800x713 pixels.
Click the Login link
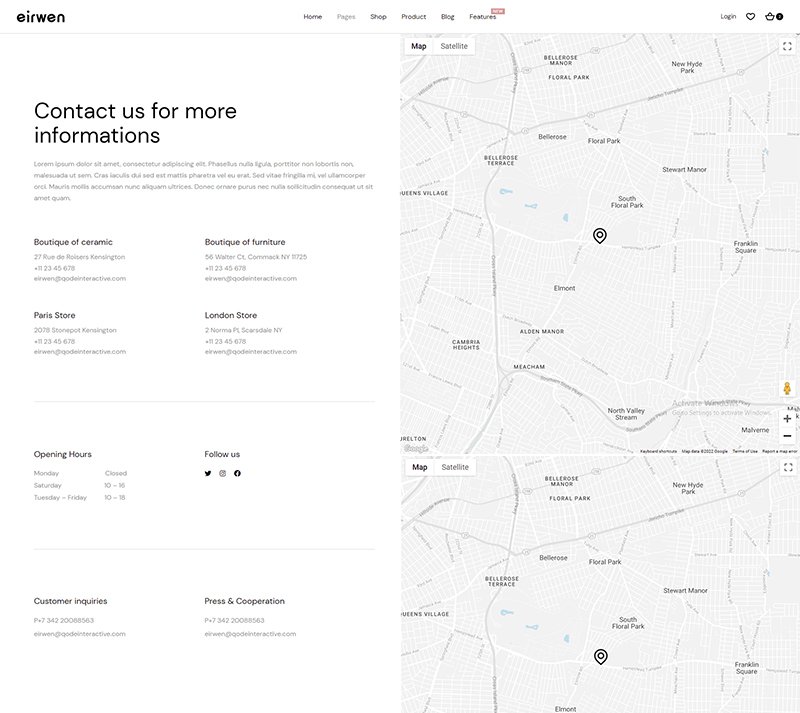pos(728,17)
